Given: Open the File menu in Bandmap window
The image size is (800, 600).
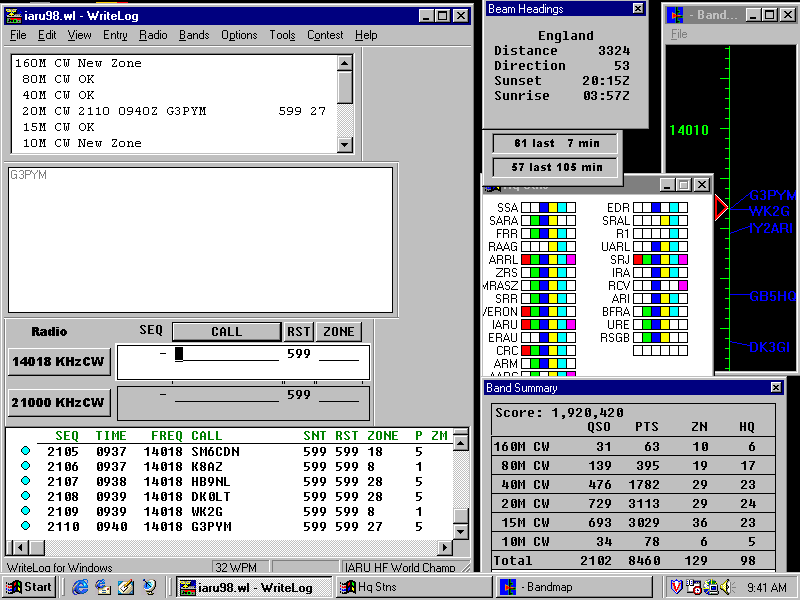Looking at the screenshot, I should pos(679,34).
